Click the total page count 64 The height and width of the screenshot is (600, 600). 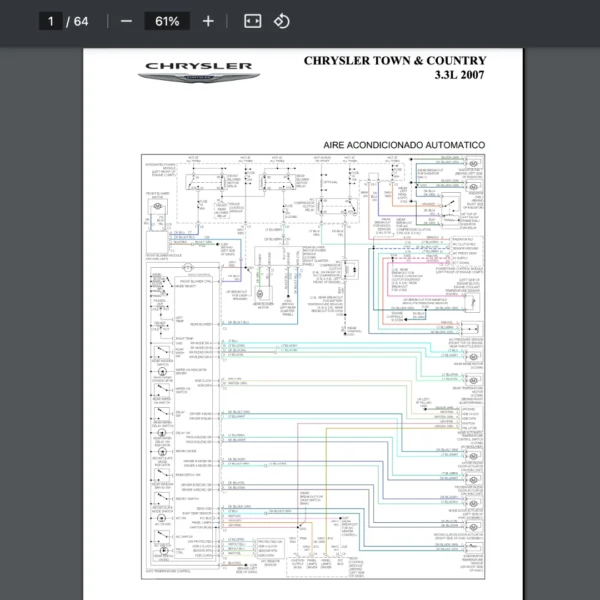coord(81,21)
